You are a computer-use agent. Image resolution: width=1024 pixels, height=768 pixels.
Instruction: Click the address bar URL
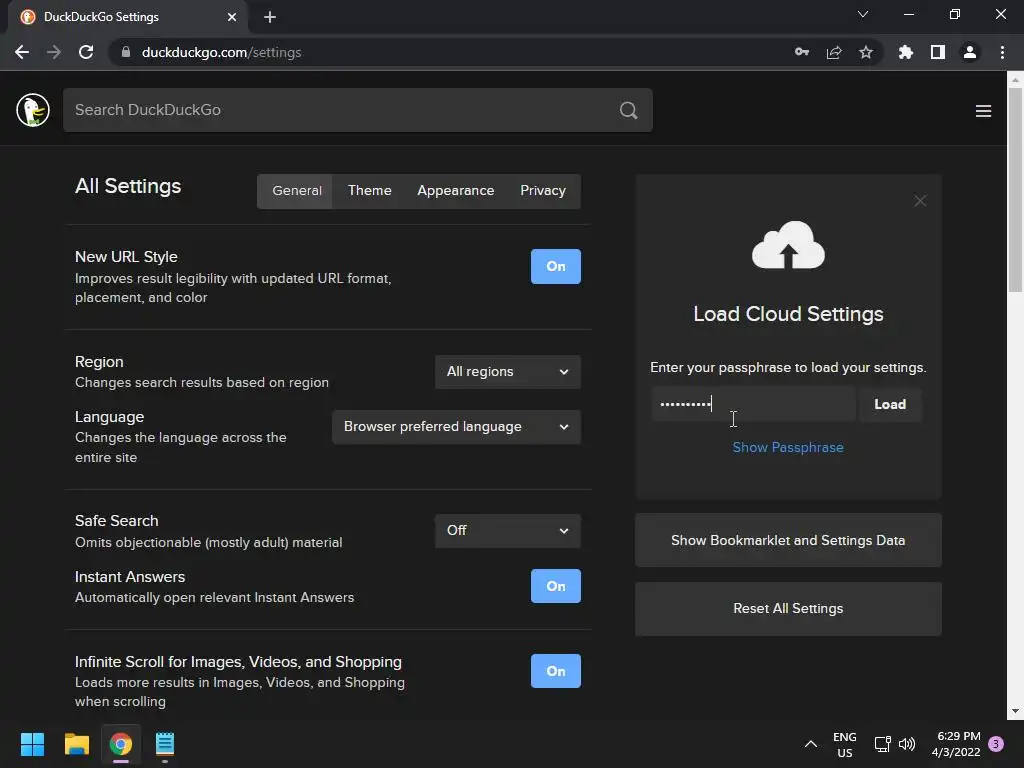click(x=221, y=52)
